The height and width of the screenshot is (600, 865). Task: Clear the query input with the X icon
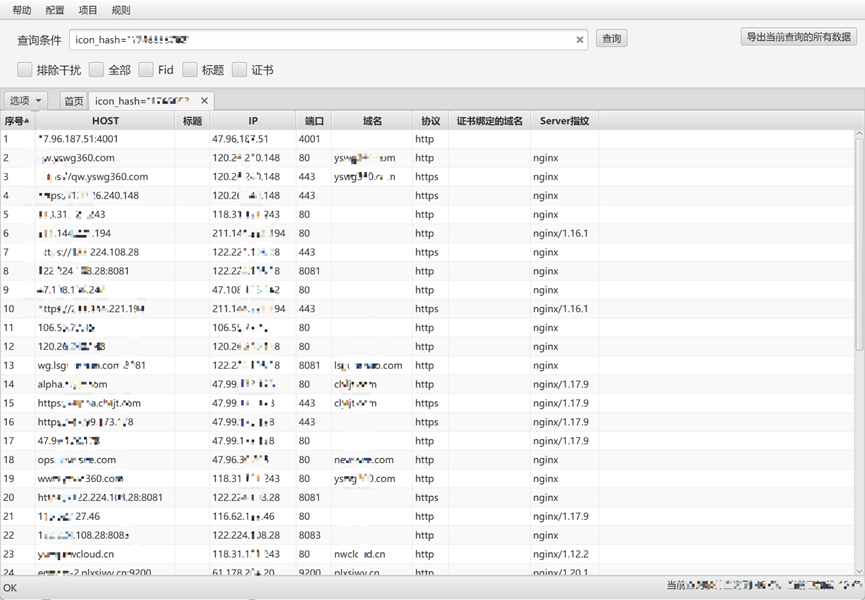(580, 40)
